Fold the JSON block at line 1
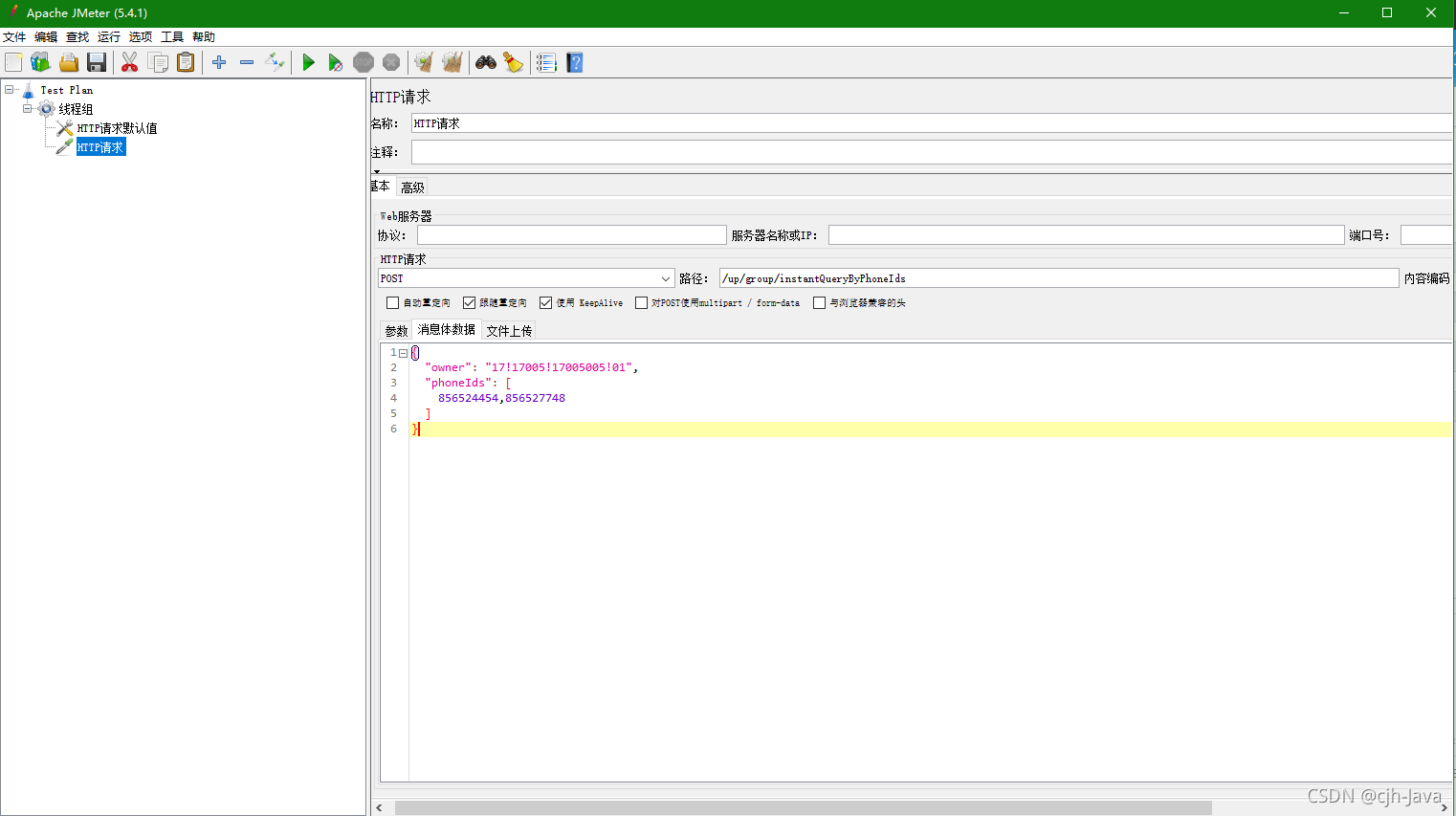 point(404,353)
